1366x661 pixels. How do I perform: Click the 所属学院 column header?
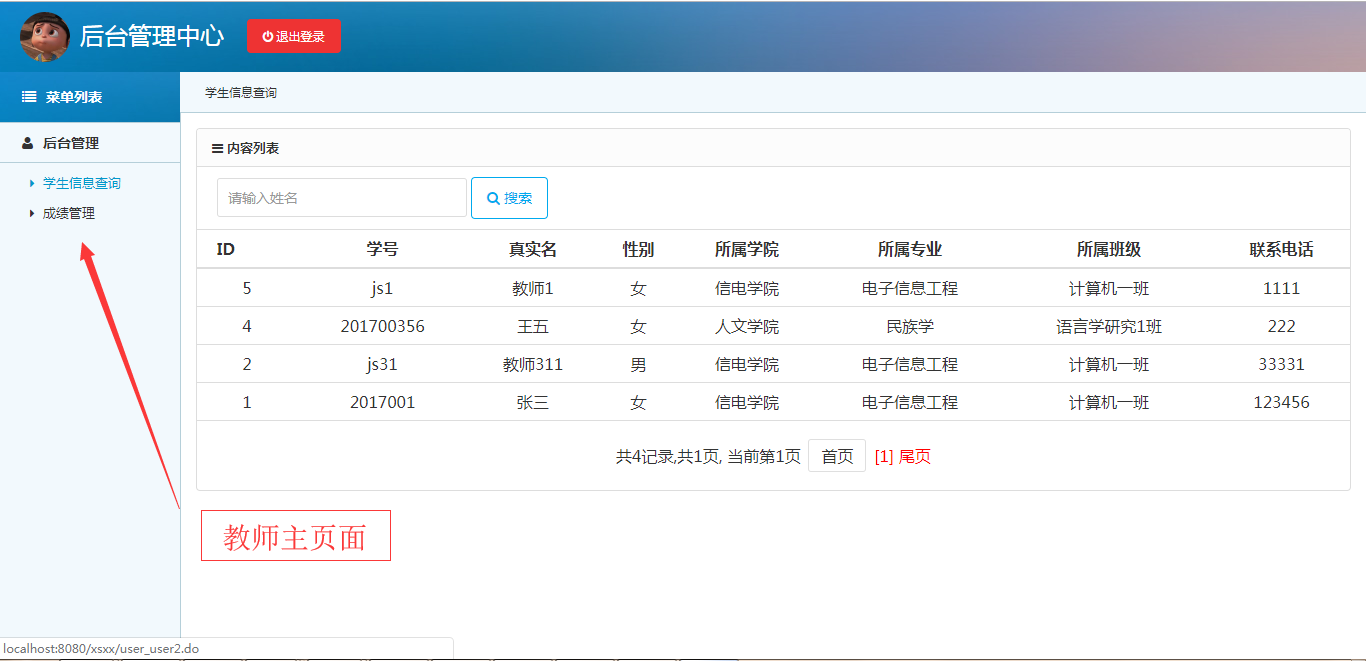(x=747, y=249)
